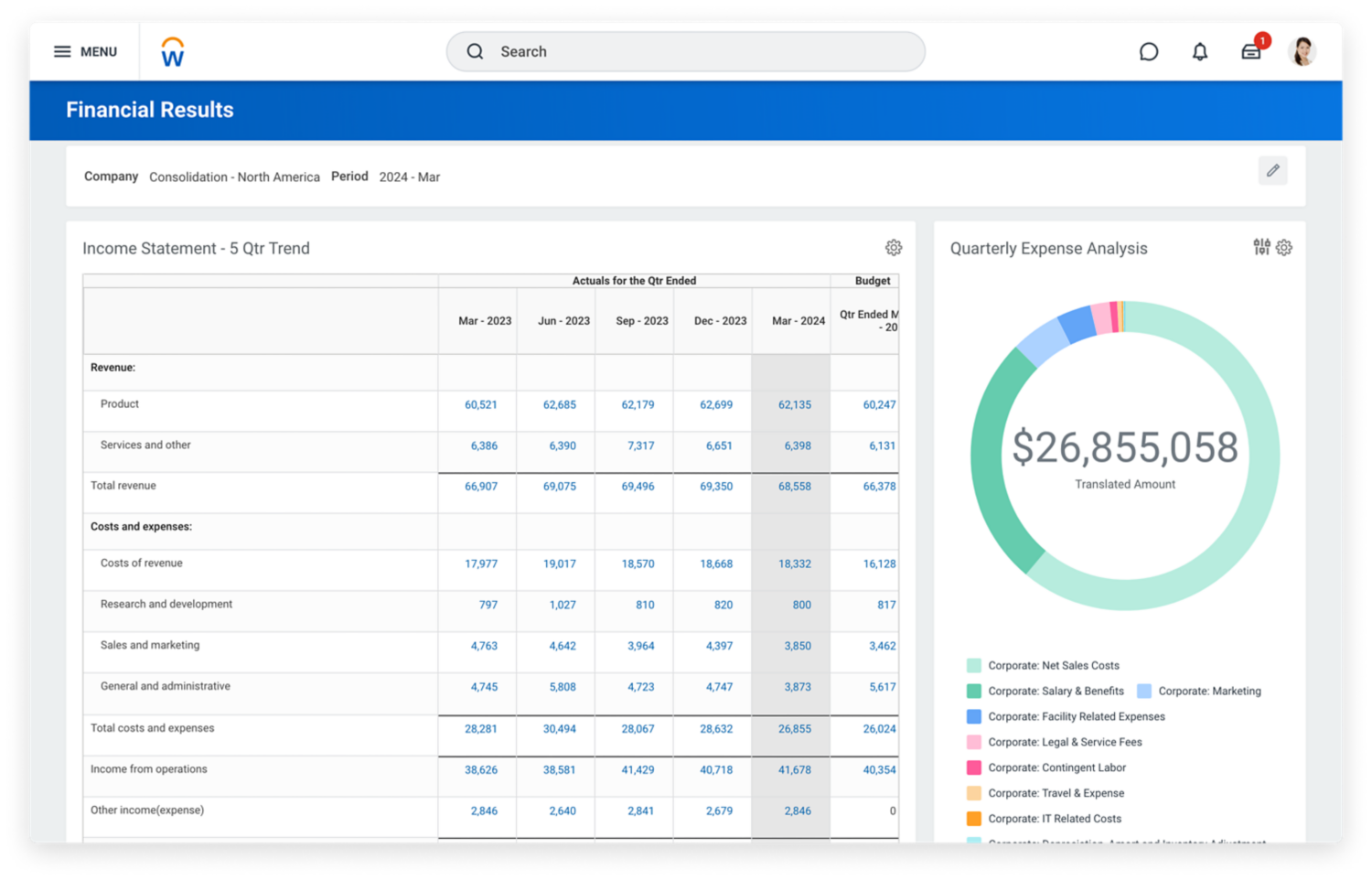Click the Corporate: IT Related Costs swatch

[x=974, y=819]
